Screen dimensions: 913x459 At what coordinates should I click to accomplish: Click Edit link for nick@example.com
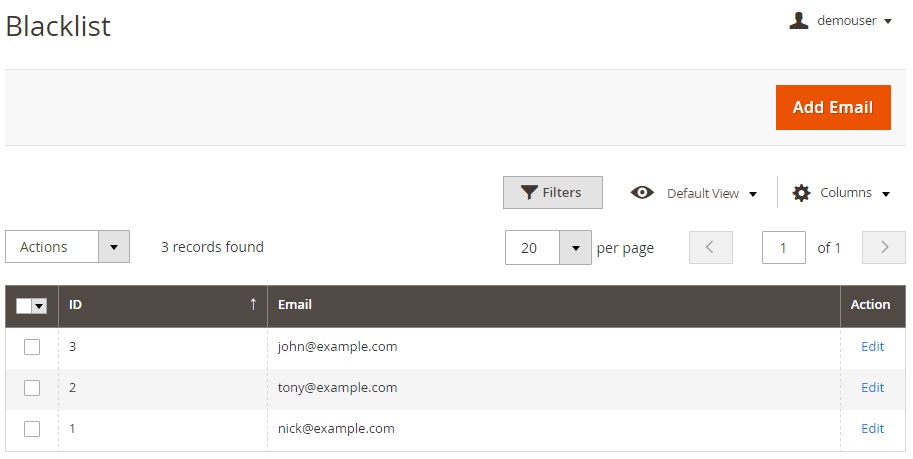coord(872,429)
